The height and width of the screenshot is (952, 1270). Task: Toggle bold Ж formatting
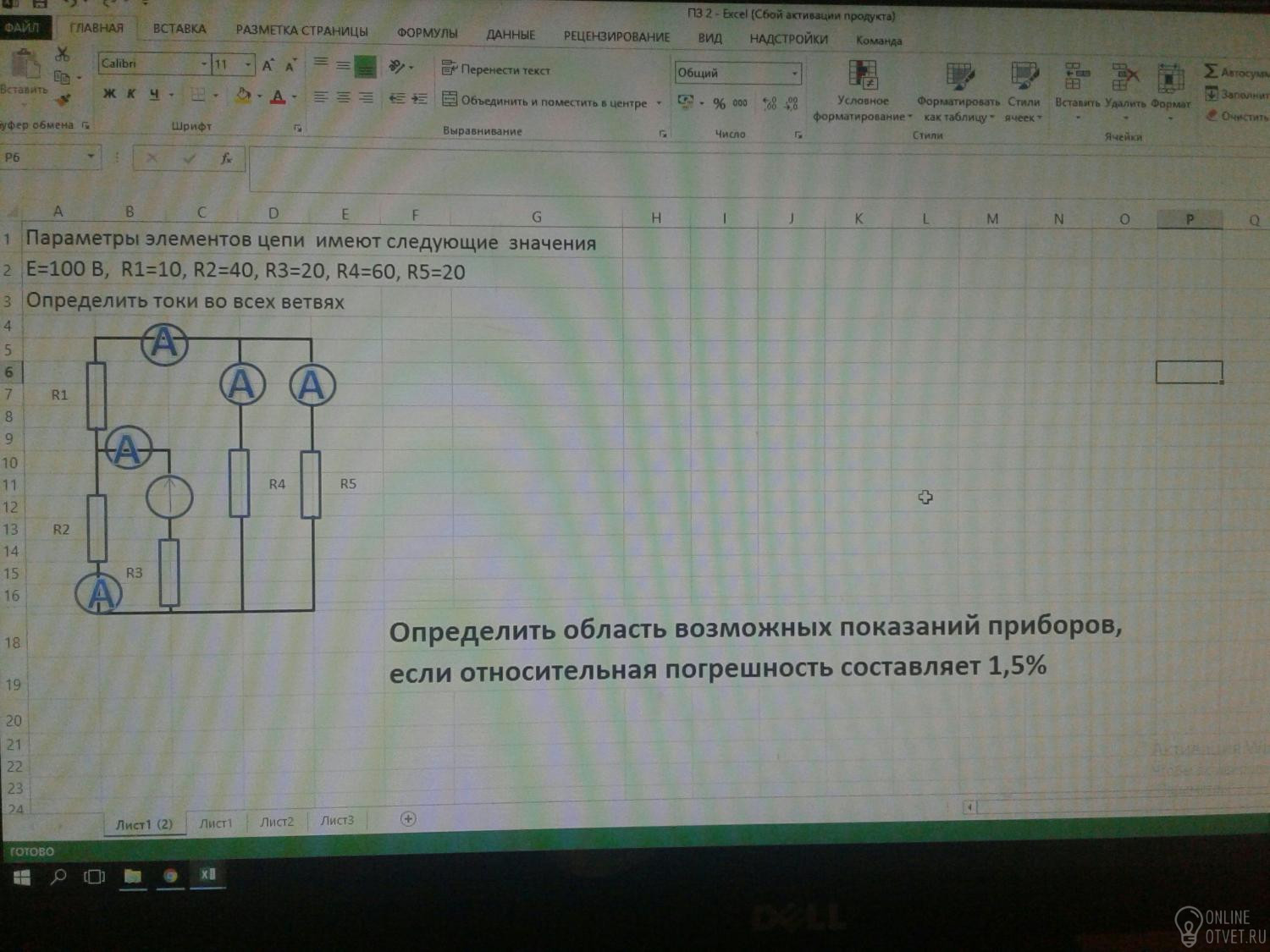click(109, 94)
